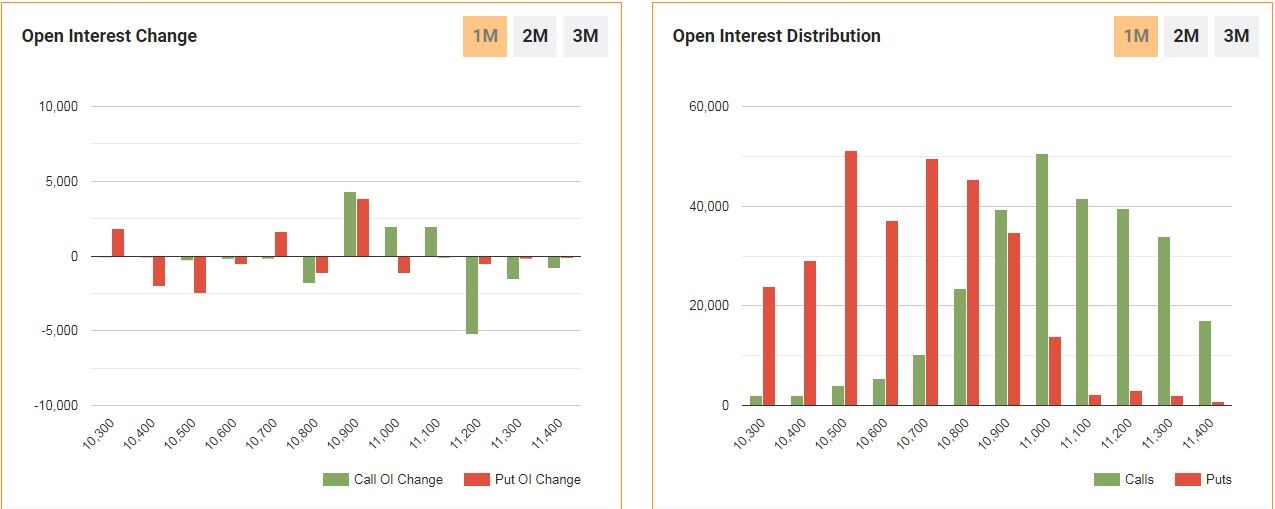1275x509 pixels.
Task: Click the green Calls legend swatch
Action: tap(1106, 479)
